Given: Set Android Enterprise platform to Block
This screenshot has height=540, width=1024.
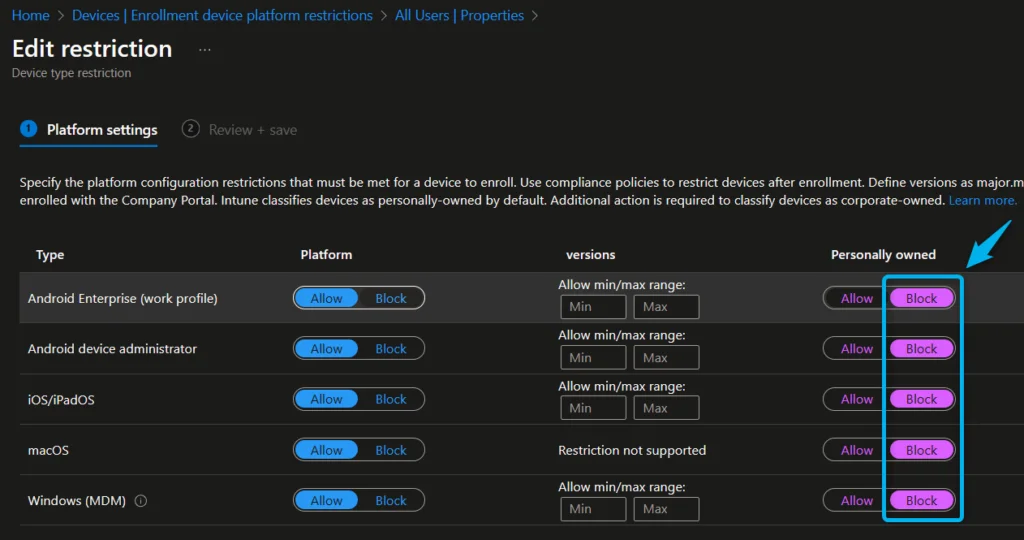Looking at the screenshot, I should pyautogui.click(x=391, y=298).
